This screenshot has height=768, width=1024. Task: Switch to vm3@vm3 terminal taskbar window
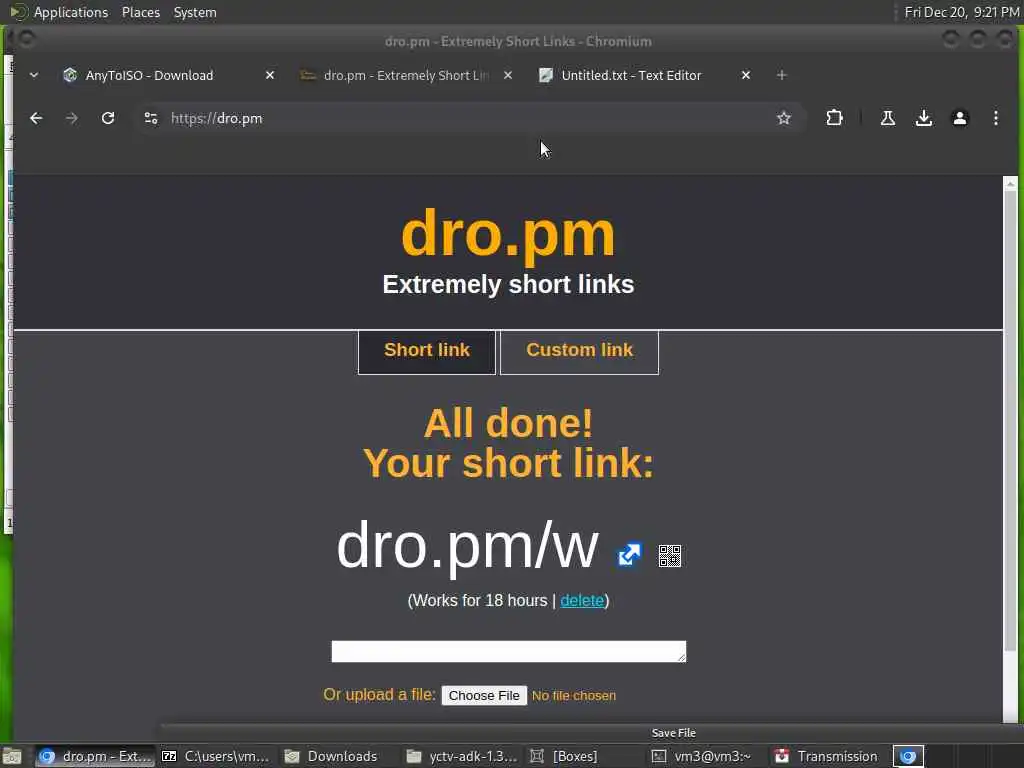tap(702, 756)
